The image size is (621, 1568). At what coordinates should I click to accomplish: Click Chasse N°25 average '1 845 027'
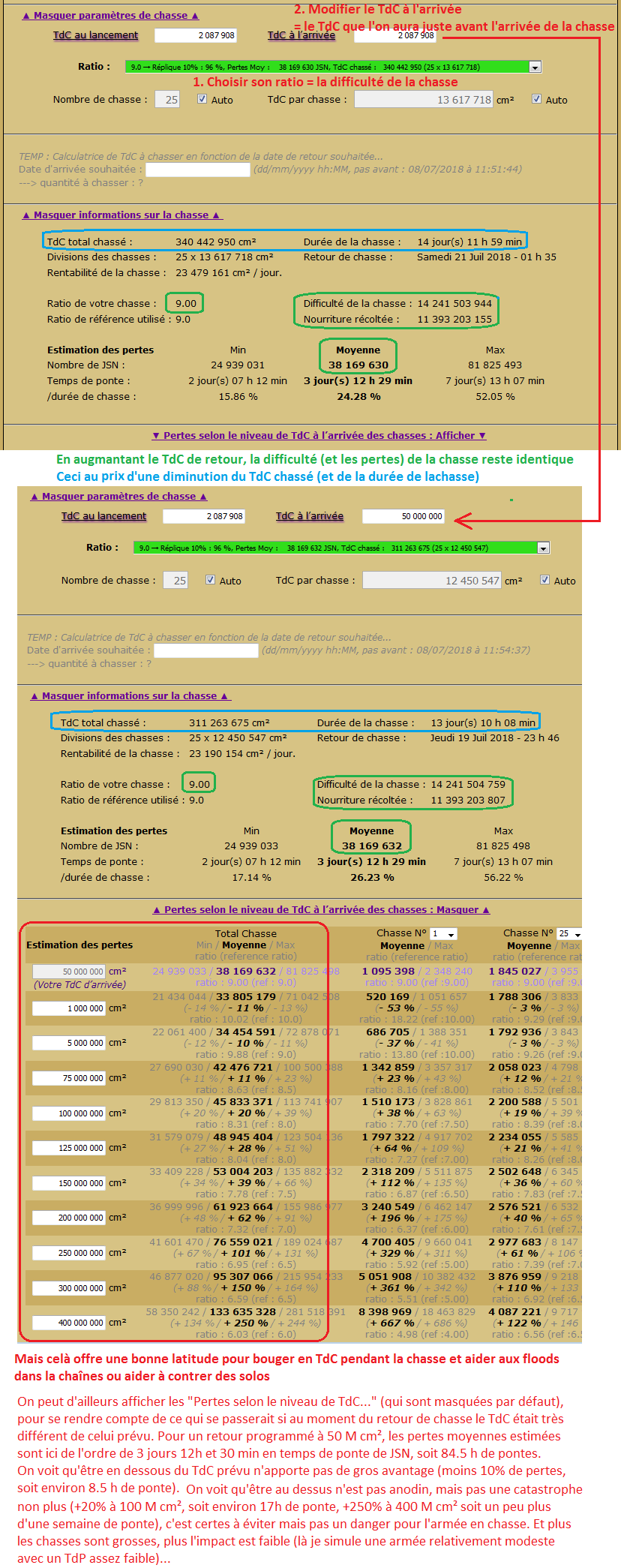(515, 971)
